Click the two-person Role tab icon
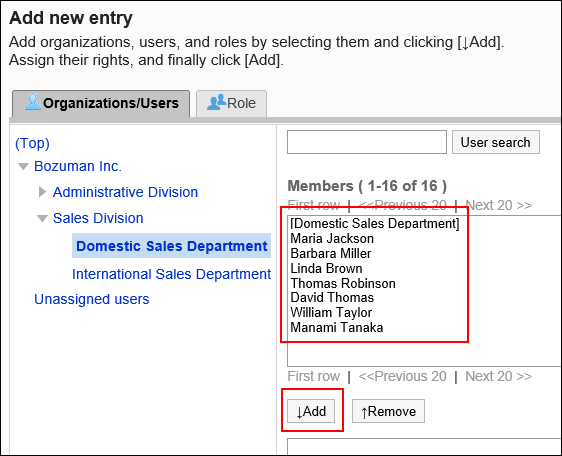562x456 pixels. [x=216, y=102]
